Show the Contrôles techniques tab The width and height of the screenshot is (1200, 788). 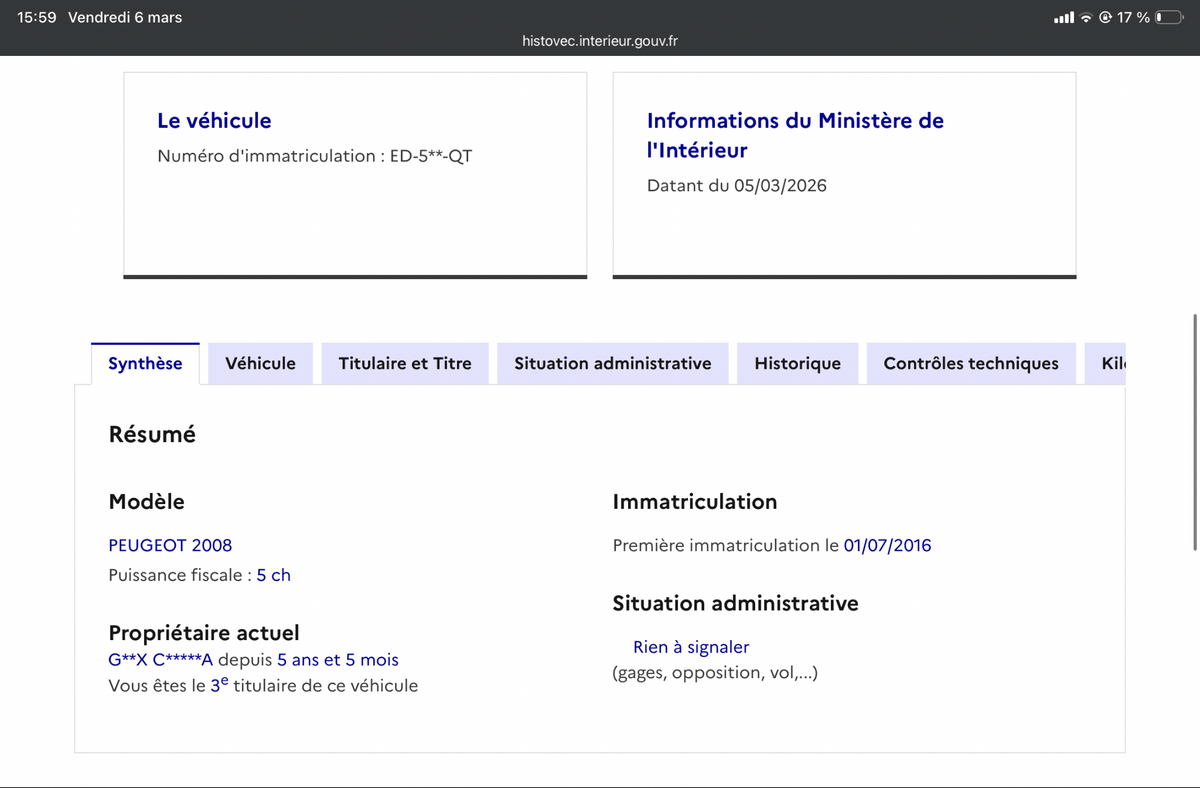pos(970,364)
